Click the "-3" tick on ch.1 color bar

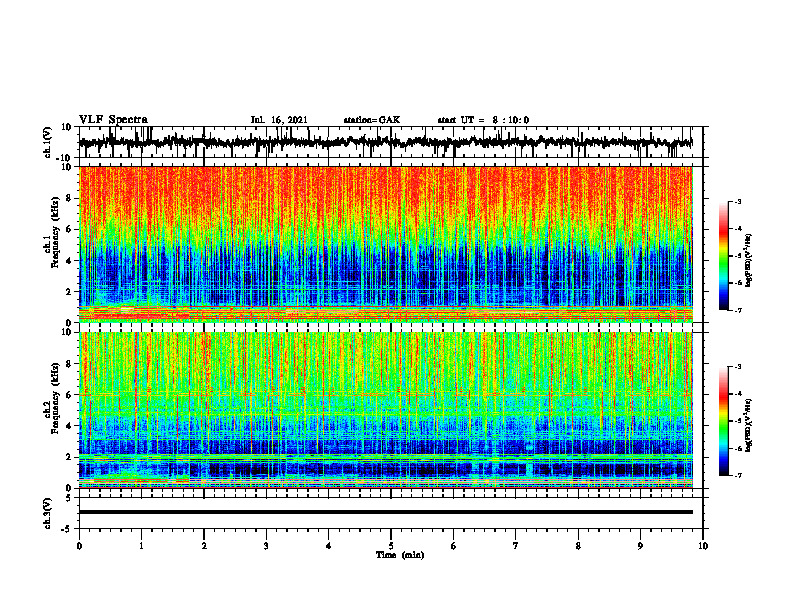[x=738, y=201]
